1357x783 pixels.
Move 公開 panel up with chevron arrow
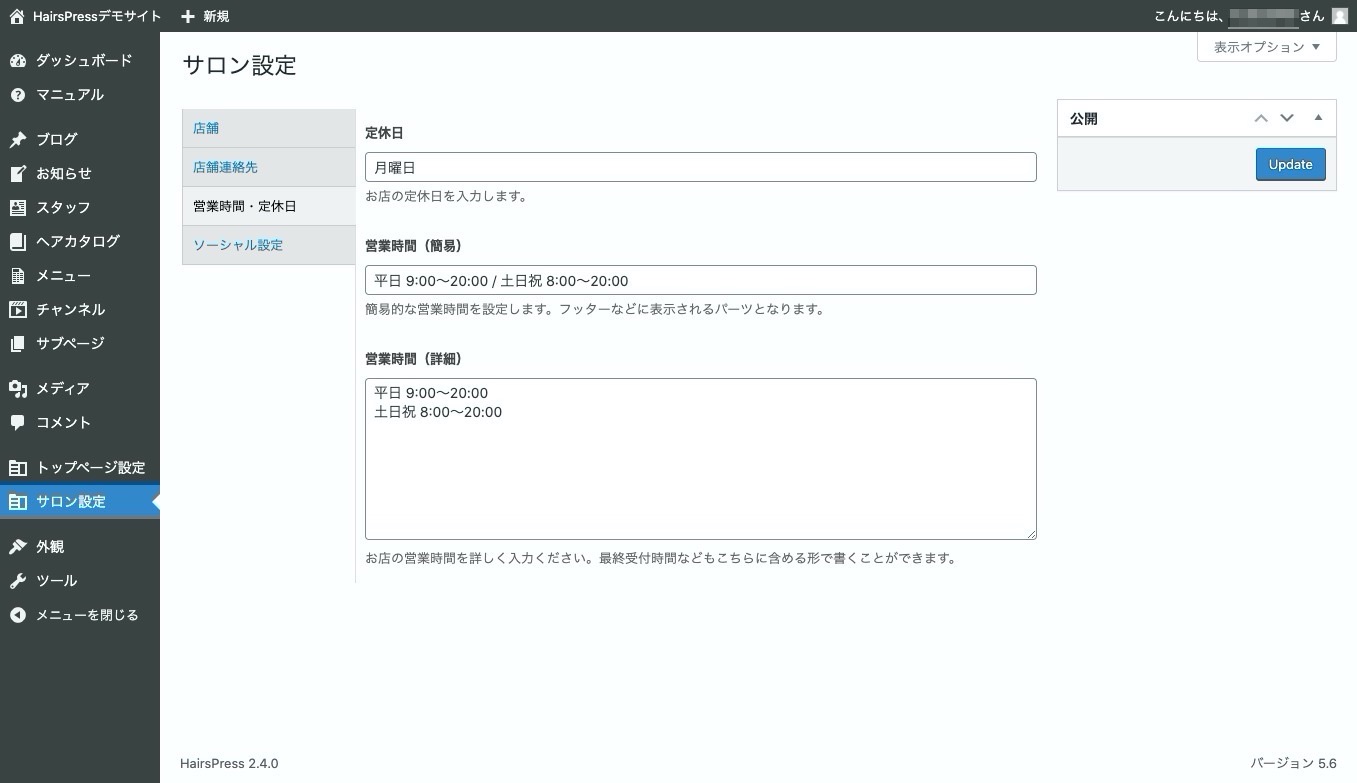1261,118
